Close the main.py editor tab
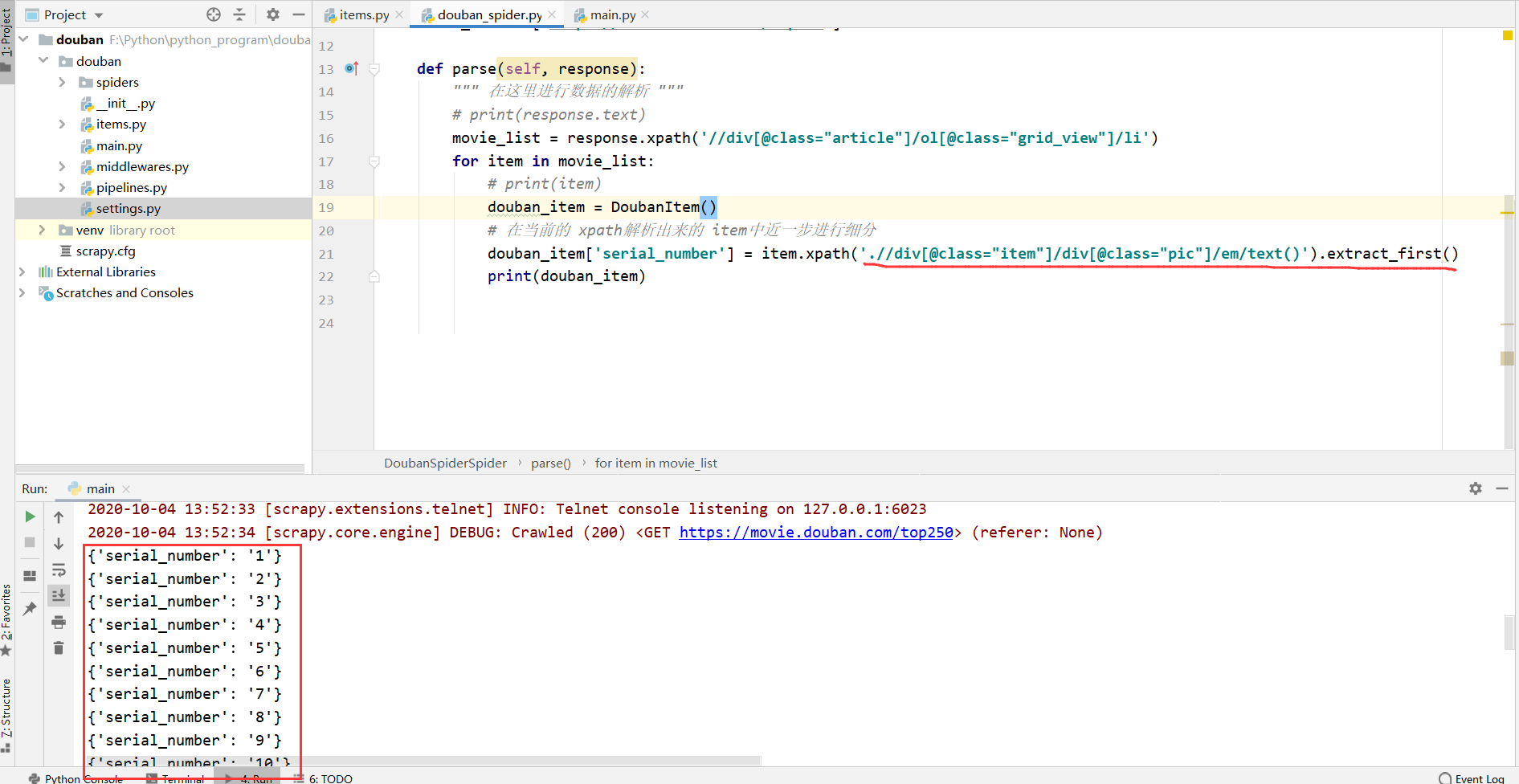 [646, 14]
